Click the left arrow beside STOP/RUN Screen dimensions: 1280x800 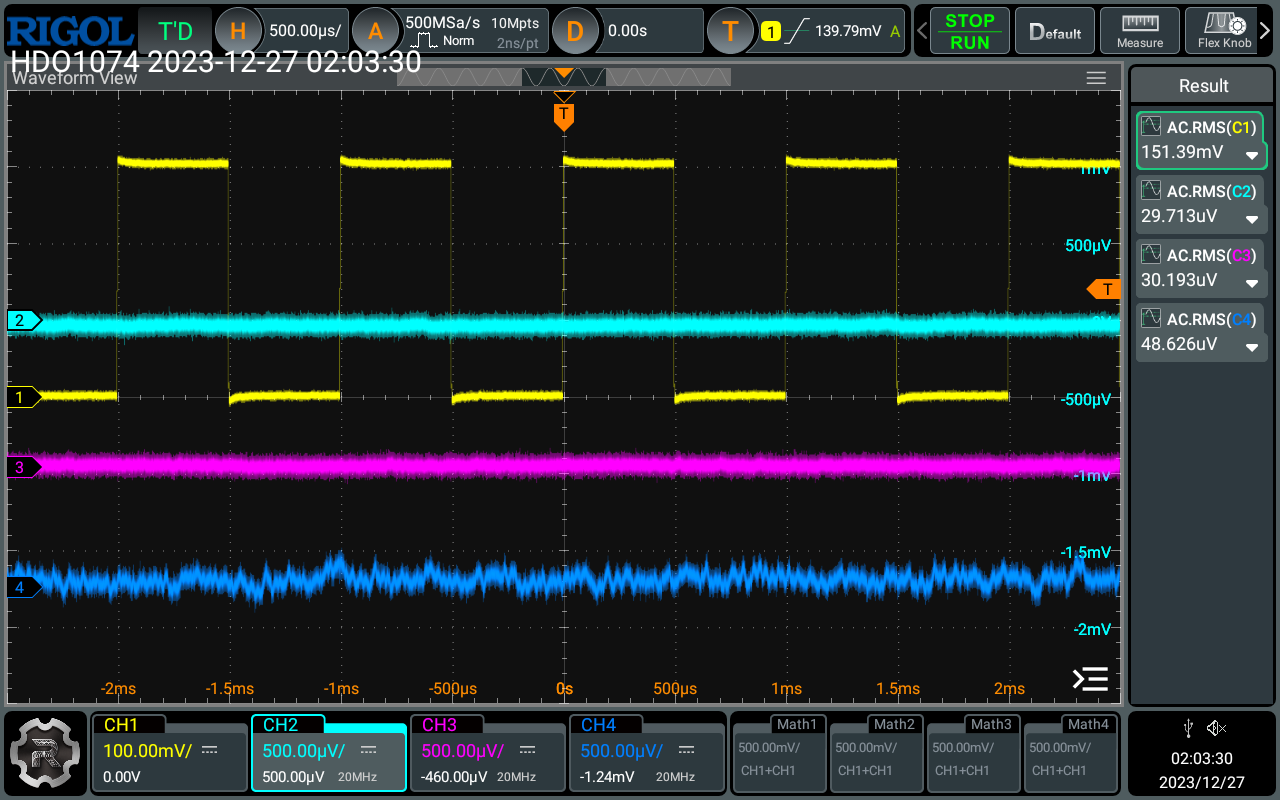(x=922, y=31)
